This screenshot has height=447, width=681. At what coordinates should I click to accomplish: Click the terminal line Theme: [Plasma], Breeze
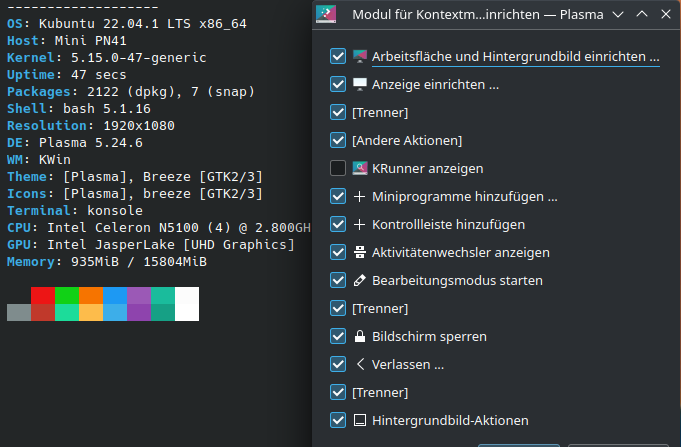[x=135, y=177]
